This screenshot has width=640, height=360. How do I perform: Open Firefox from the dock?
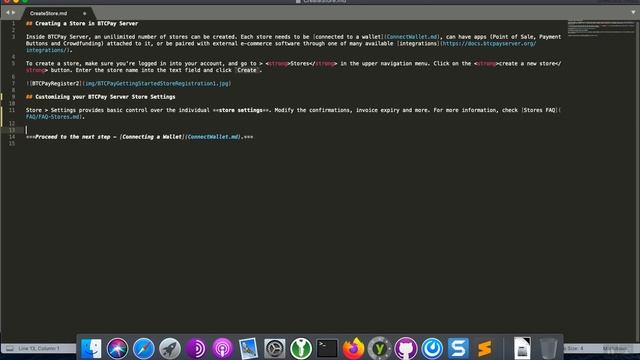(x=353, y=349)
